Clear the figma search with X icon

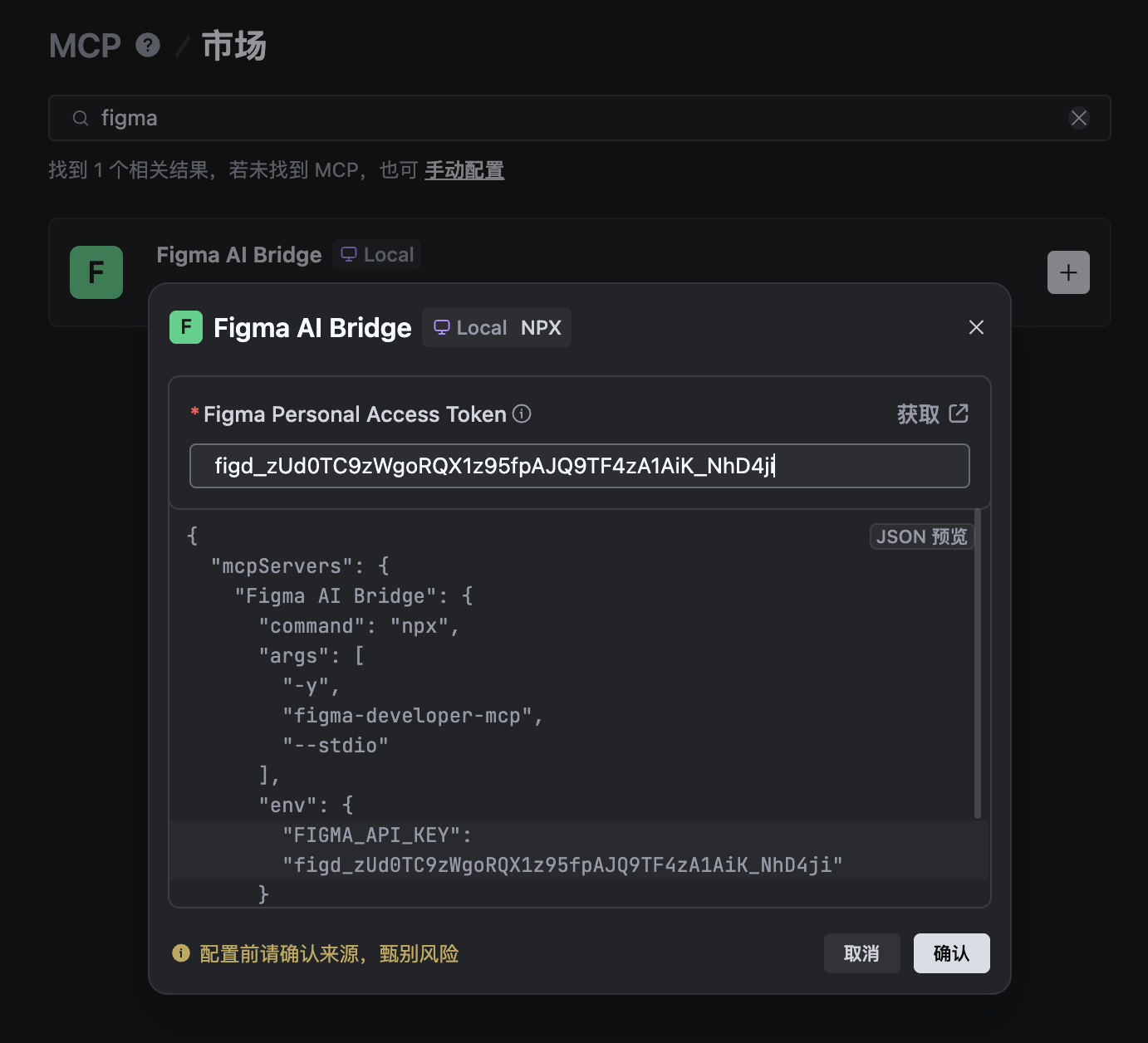[1079, 118]
